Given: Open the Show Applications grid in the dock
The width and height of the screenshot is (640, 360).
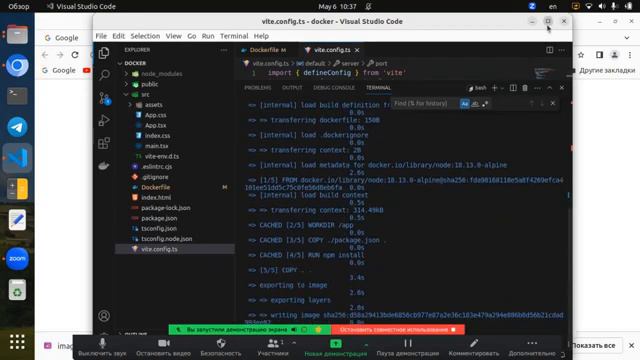Looking at the screenshot, I should pos(17,342).
